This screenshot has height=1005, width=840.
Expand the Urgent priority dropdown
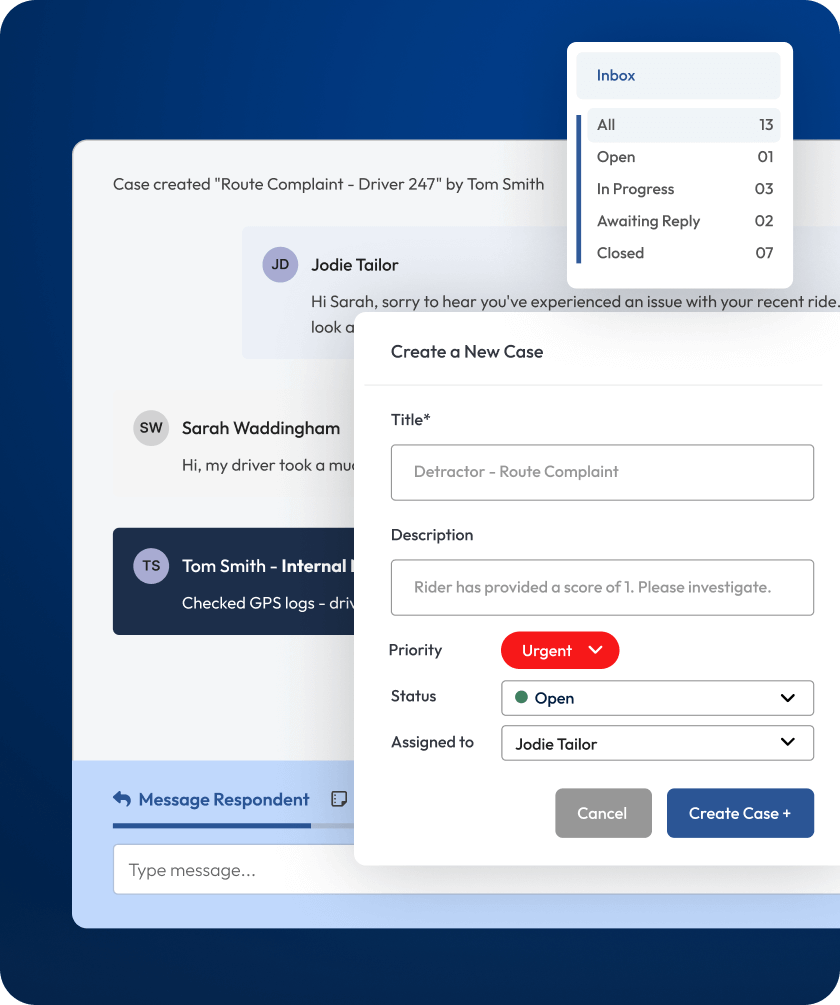(x=560, y=650)
